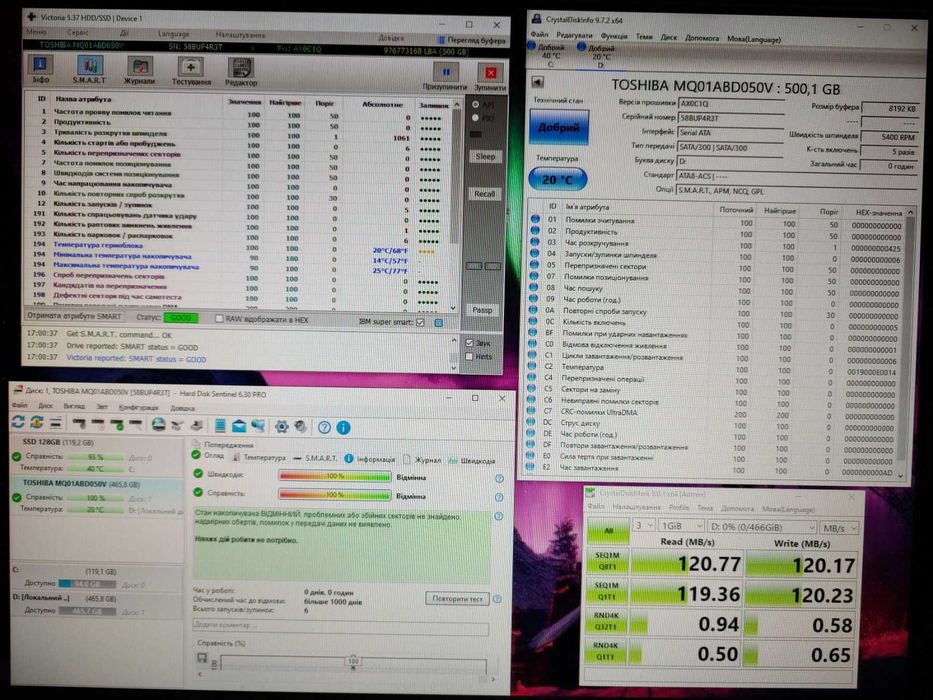Enable RAW відображати в HEX checkbox
Image resolution: width=933 pixels, height=700 pixels.
coord(219,319)
